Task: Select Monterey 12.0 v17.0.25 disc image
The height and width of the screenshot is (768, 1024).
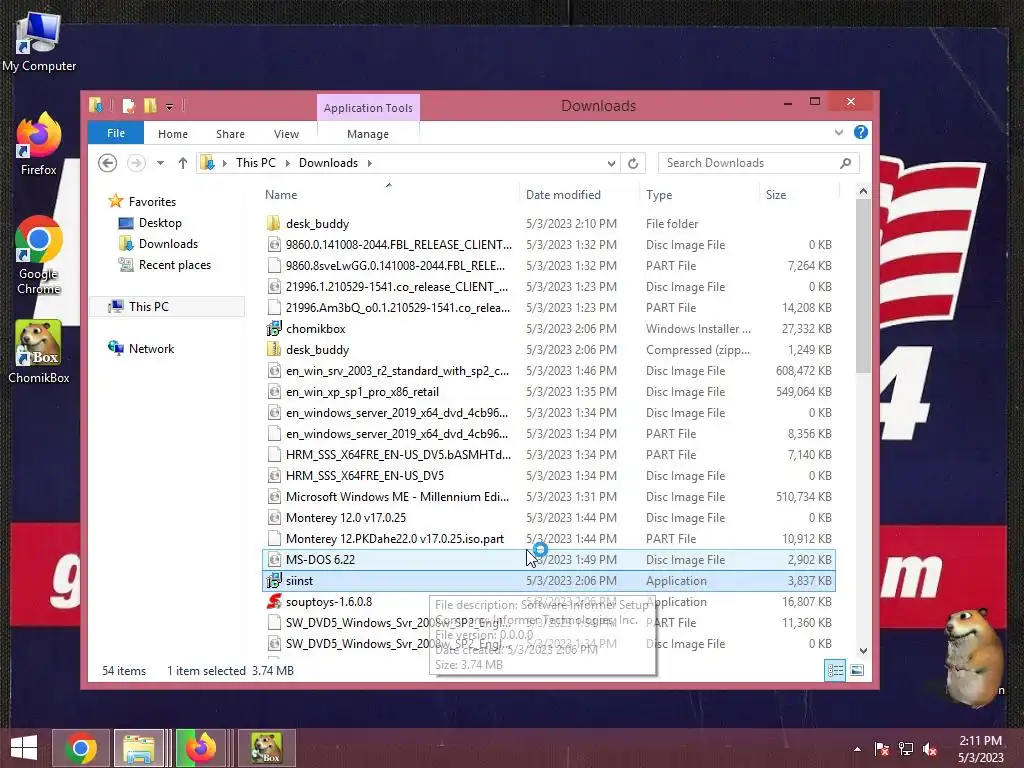Action: point(549,517)
